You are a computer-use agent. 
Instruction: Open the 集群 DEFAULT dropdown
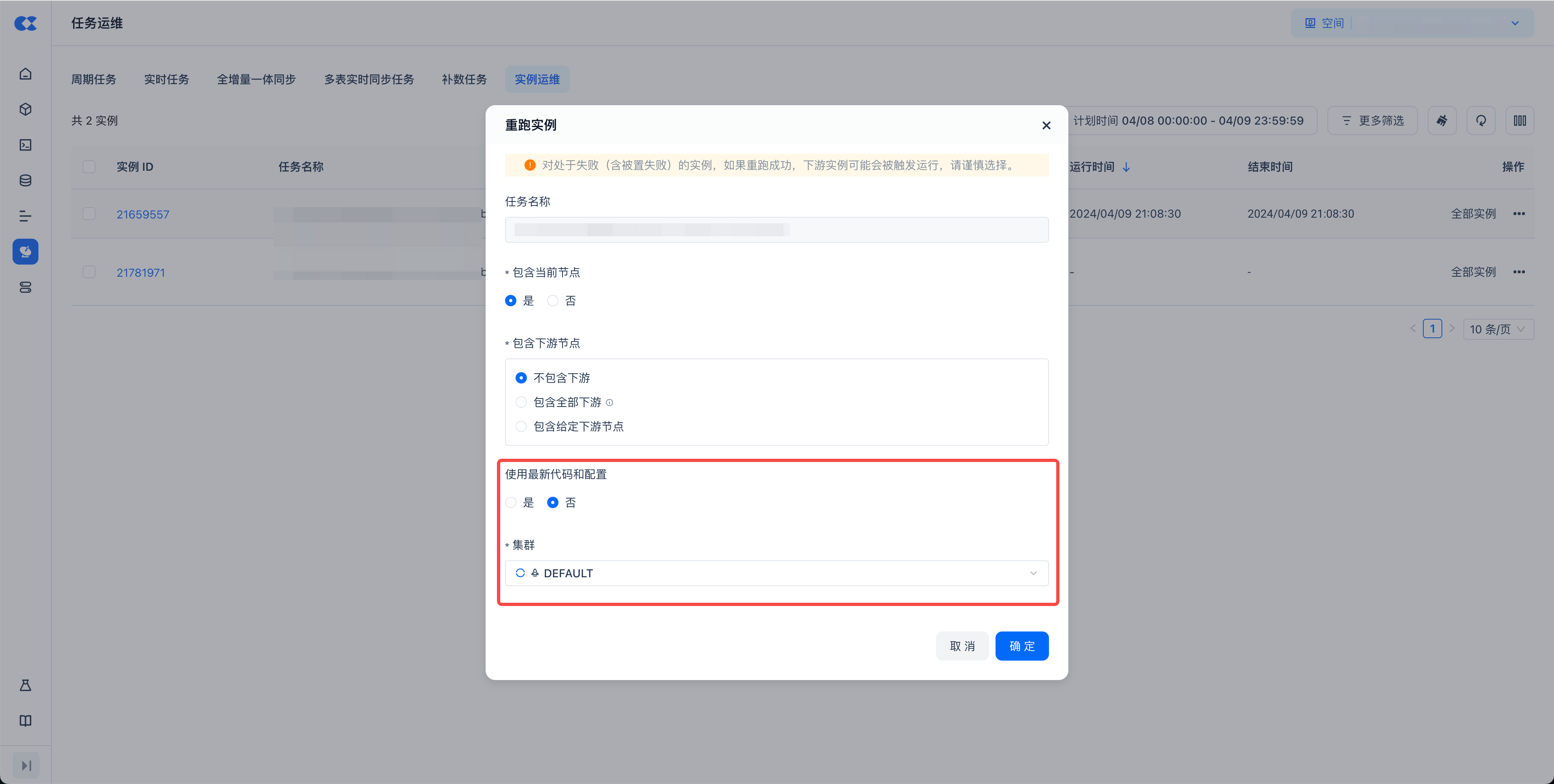[x=777, y=573]
